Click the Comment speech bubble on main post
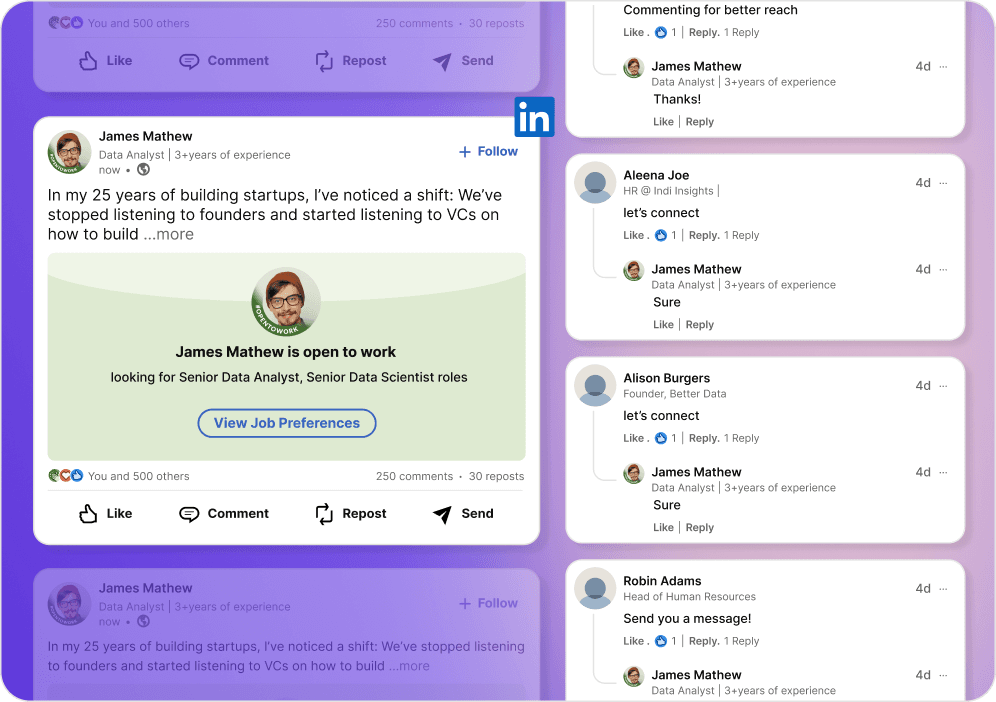Screen dimensions: 996x702 coord(189,514)
